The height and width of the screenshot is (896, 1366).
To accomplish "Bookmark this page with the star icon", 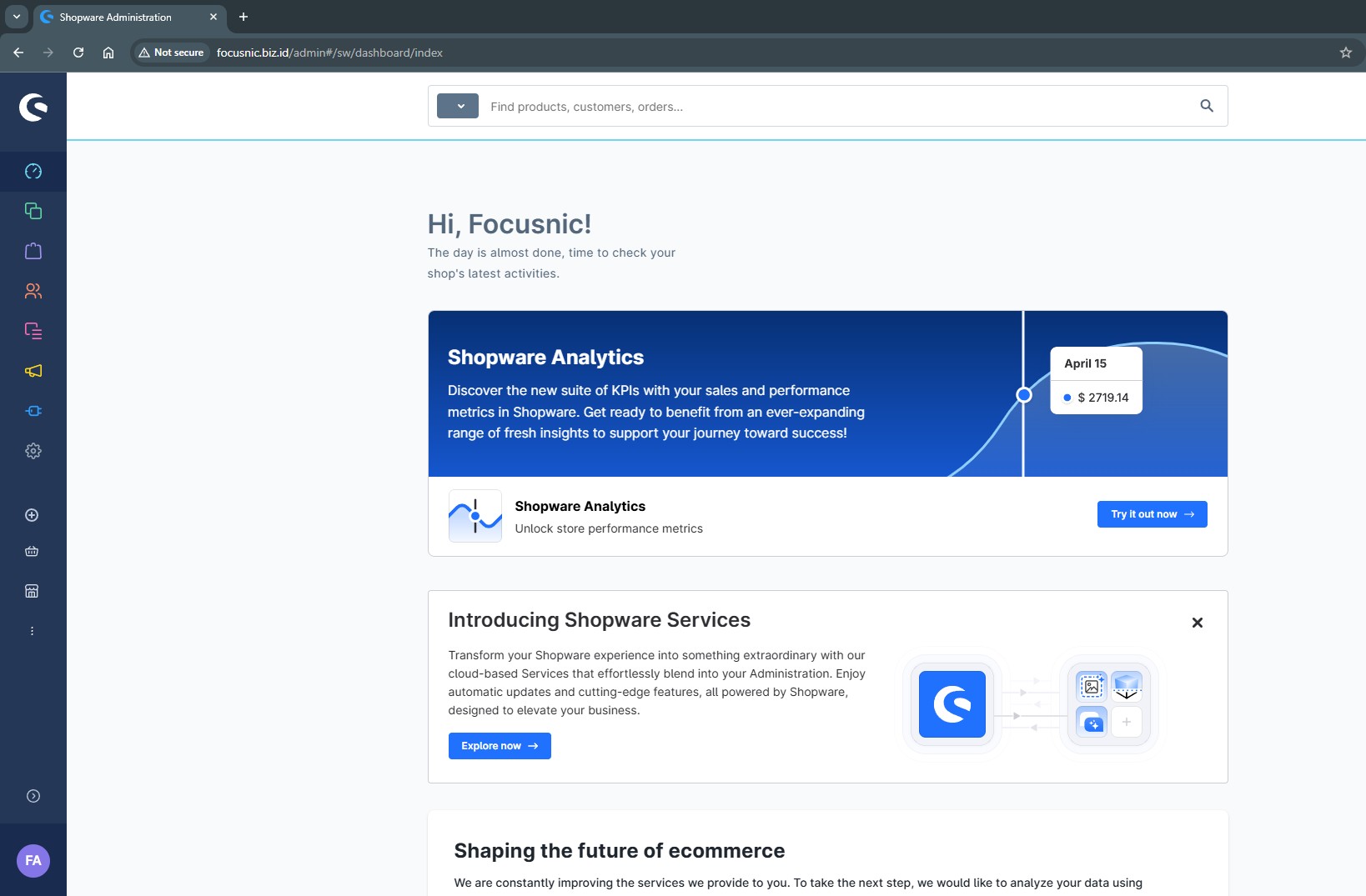I will 1345,53.
